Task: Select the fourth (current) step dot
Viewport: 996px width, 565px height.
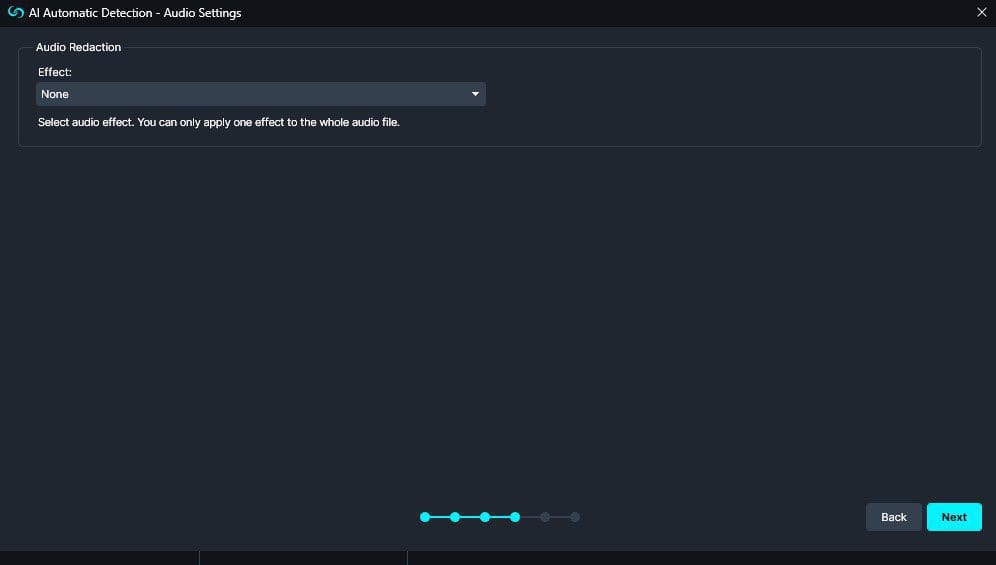Action: (515, 517)
